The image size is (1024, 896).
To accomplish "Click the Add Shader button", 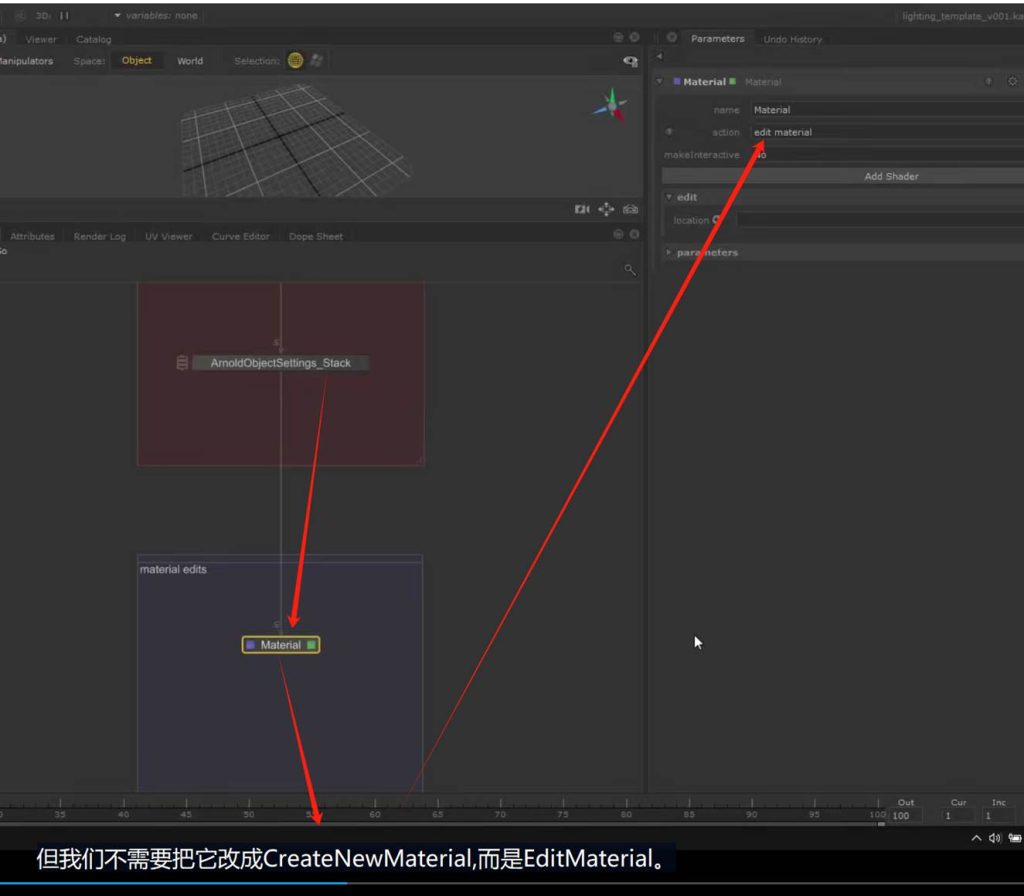I will (890, 176).
